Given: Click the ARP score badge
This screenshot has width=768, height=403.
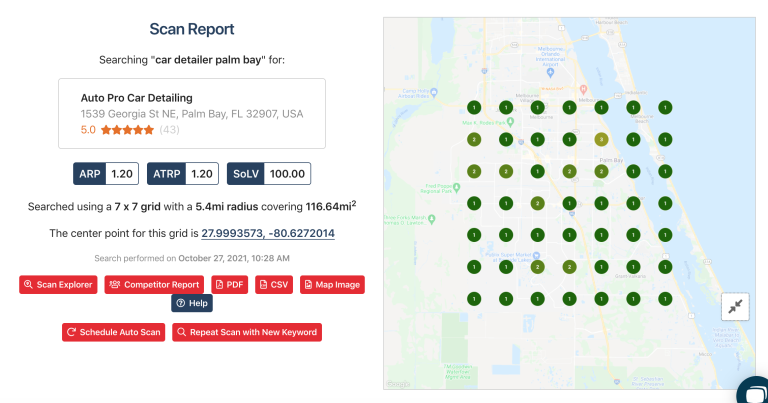Looking at the screenshot, I should point(106,174).
